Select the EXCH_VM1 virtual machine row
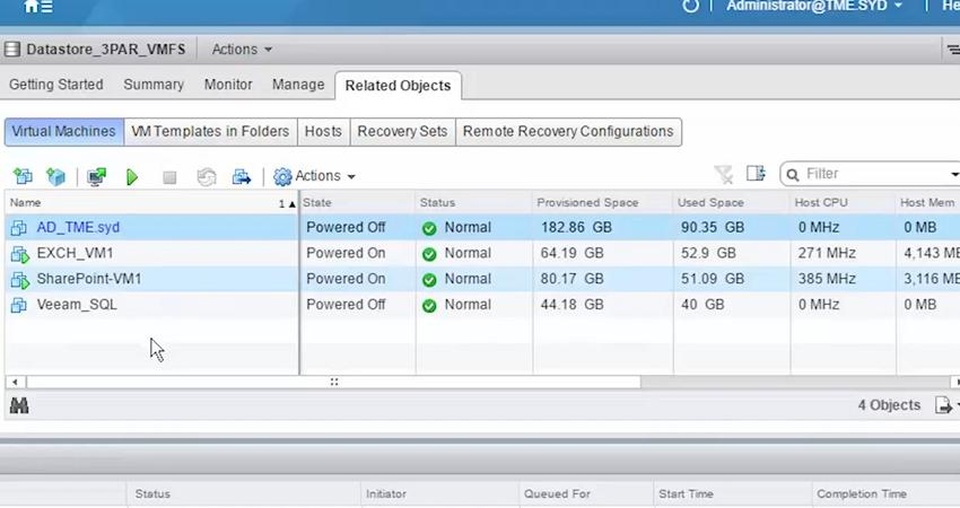The image size is (960, 508). (74, 253)
